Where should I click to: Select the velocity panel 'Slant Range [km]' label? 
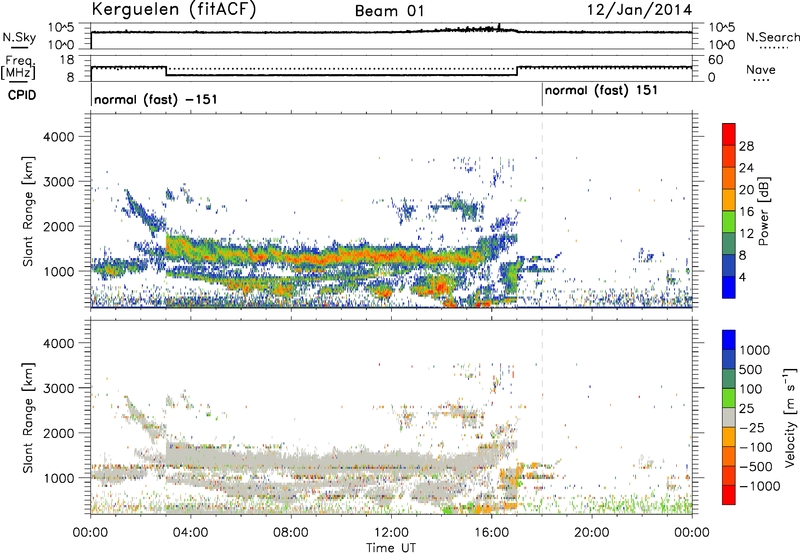tap(28, 418)
